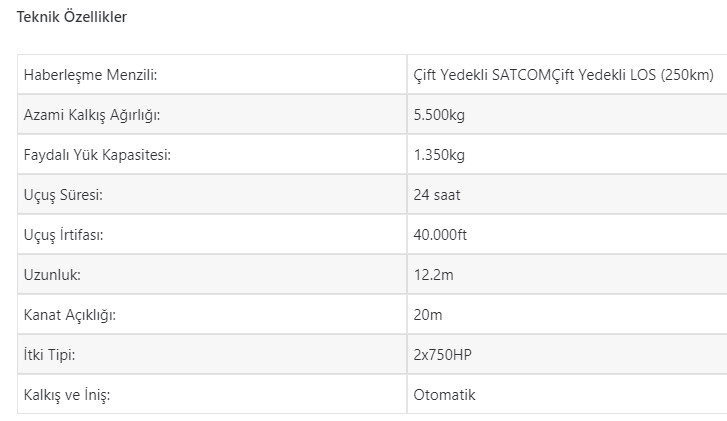Image resolution: width=727 pixels, height=421 pixels.
Task: Click the 'Uzunluk:' label cell
Action: pyautogui.click(x=52, y=275)
